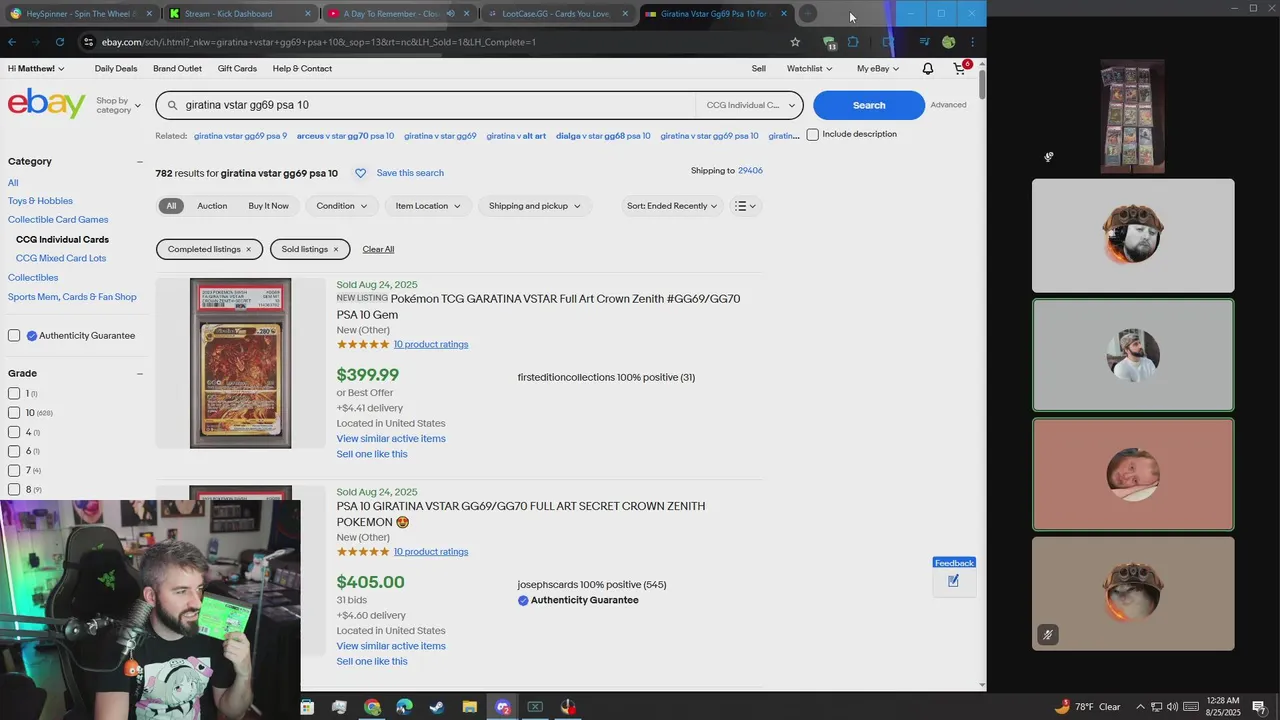Click the eBay logo
Screen dimensions: 1280x720
click(46, 104)
